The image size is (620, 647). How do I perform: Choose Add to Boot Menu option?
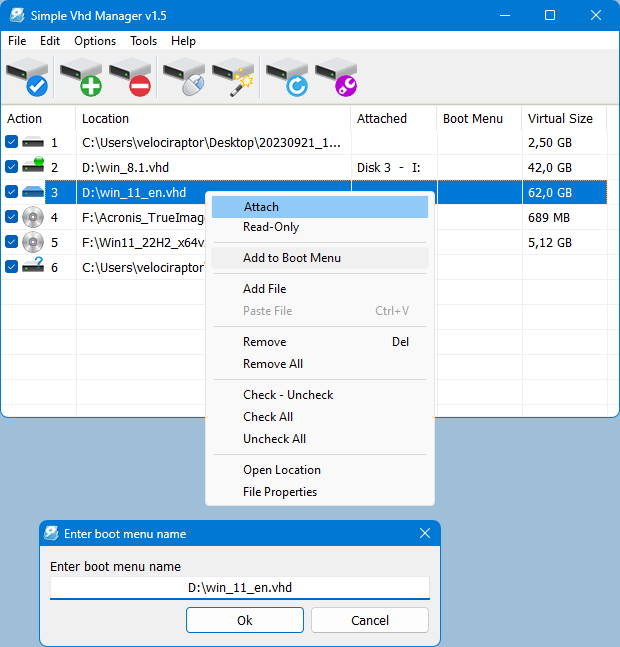tap(292, 258)
